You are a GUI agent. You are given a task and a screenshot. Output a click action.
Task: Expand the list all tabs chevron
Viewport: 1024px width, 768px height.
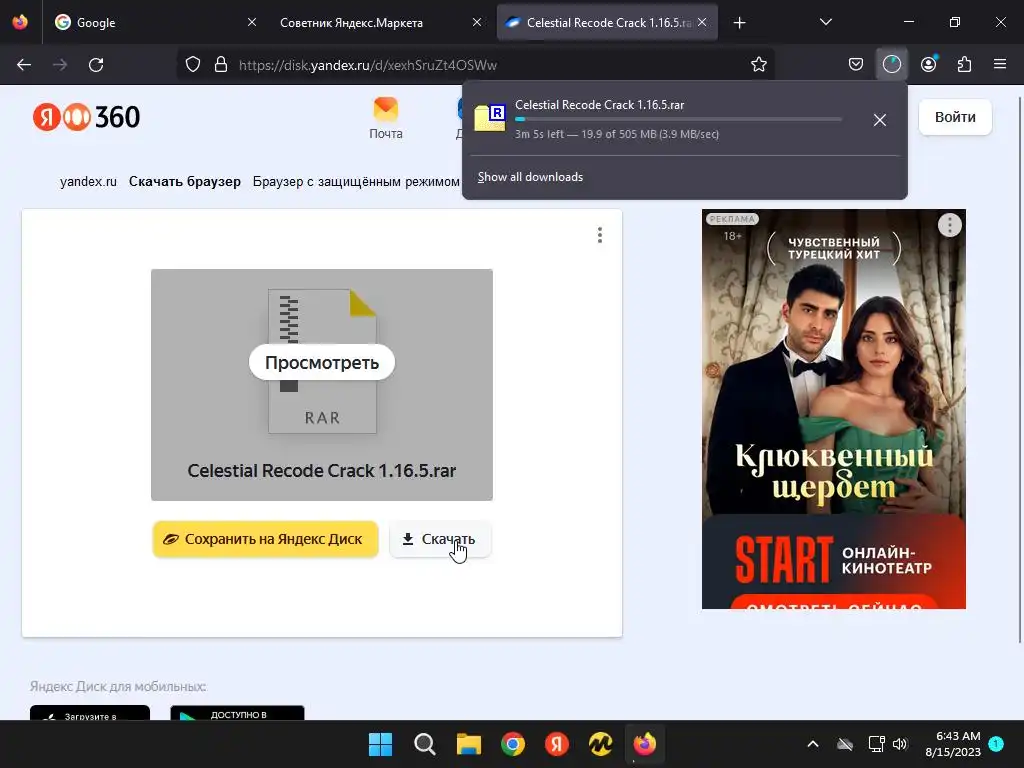coord(825,22)
